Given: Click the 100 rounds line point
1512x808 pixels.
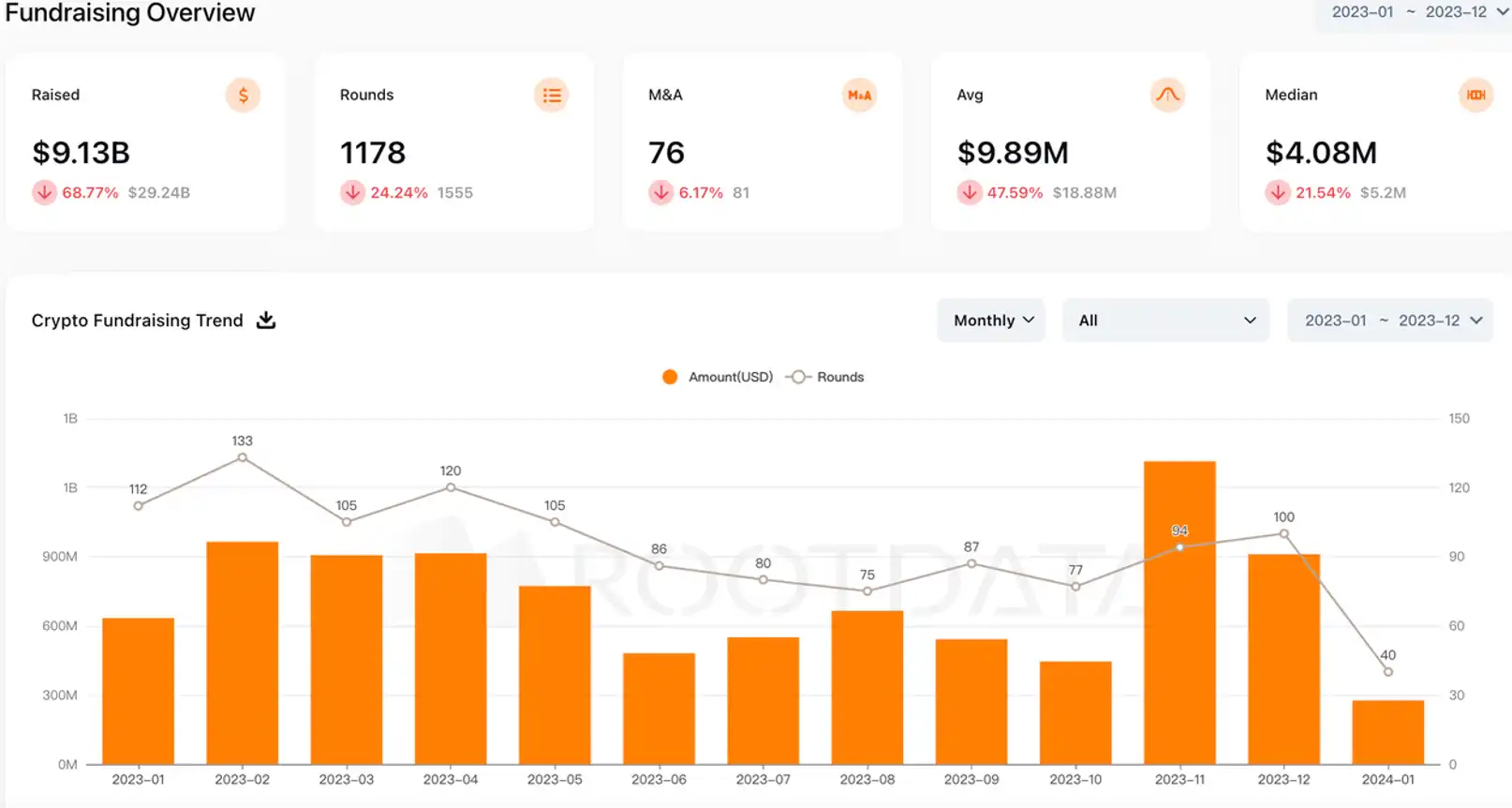Looking at the screenshot, I should coord(1284,534).
